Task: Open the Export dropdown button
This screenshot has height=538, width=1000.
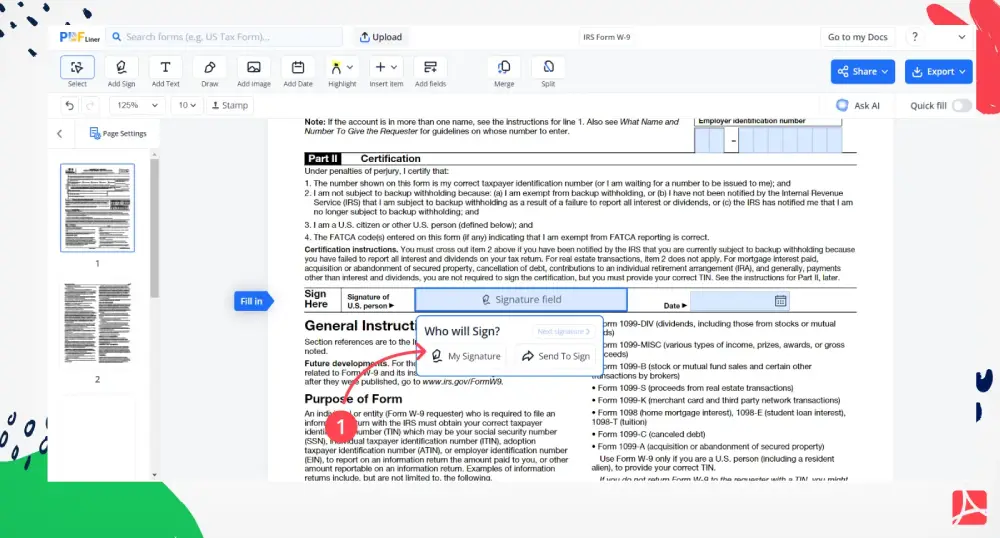Action: tap(938, 71)
